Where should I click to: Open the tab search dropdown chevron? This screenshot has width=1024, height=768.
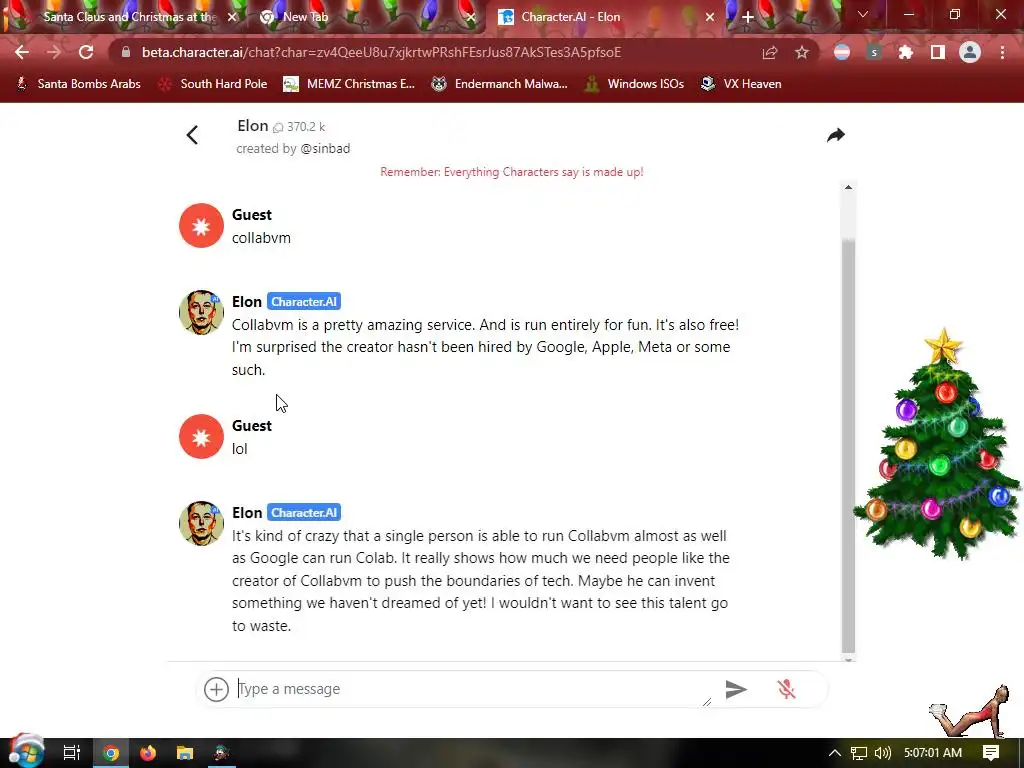point(863,14)
